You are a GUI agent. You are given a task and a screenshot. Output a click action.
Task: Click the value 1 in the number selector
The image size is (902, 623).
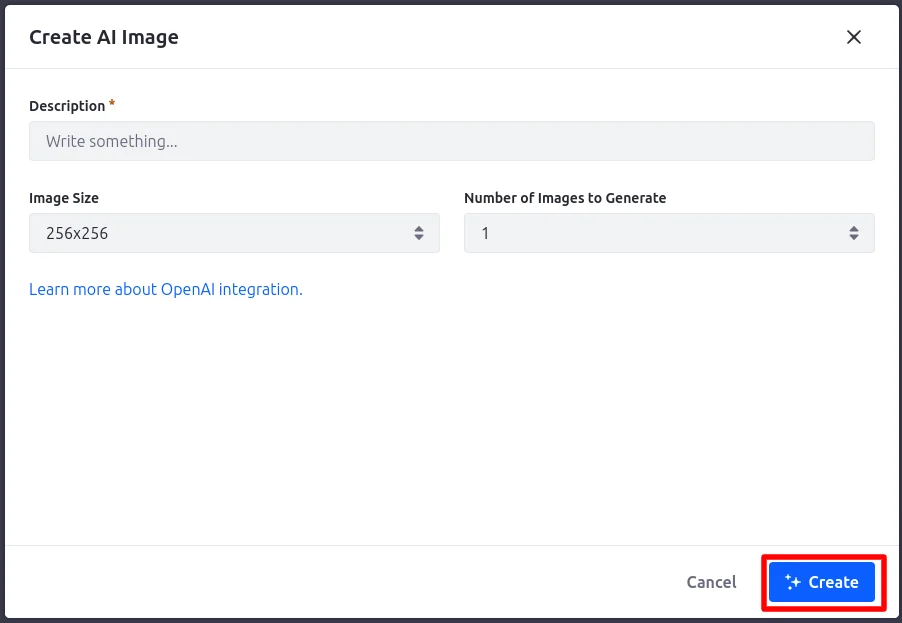[485, 233]
